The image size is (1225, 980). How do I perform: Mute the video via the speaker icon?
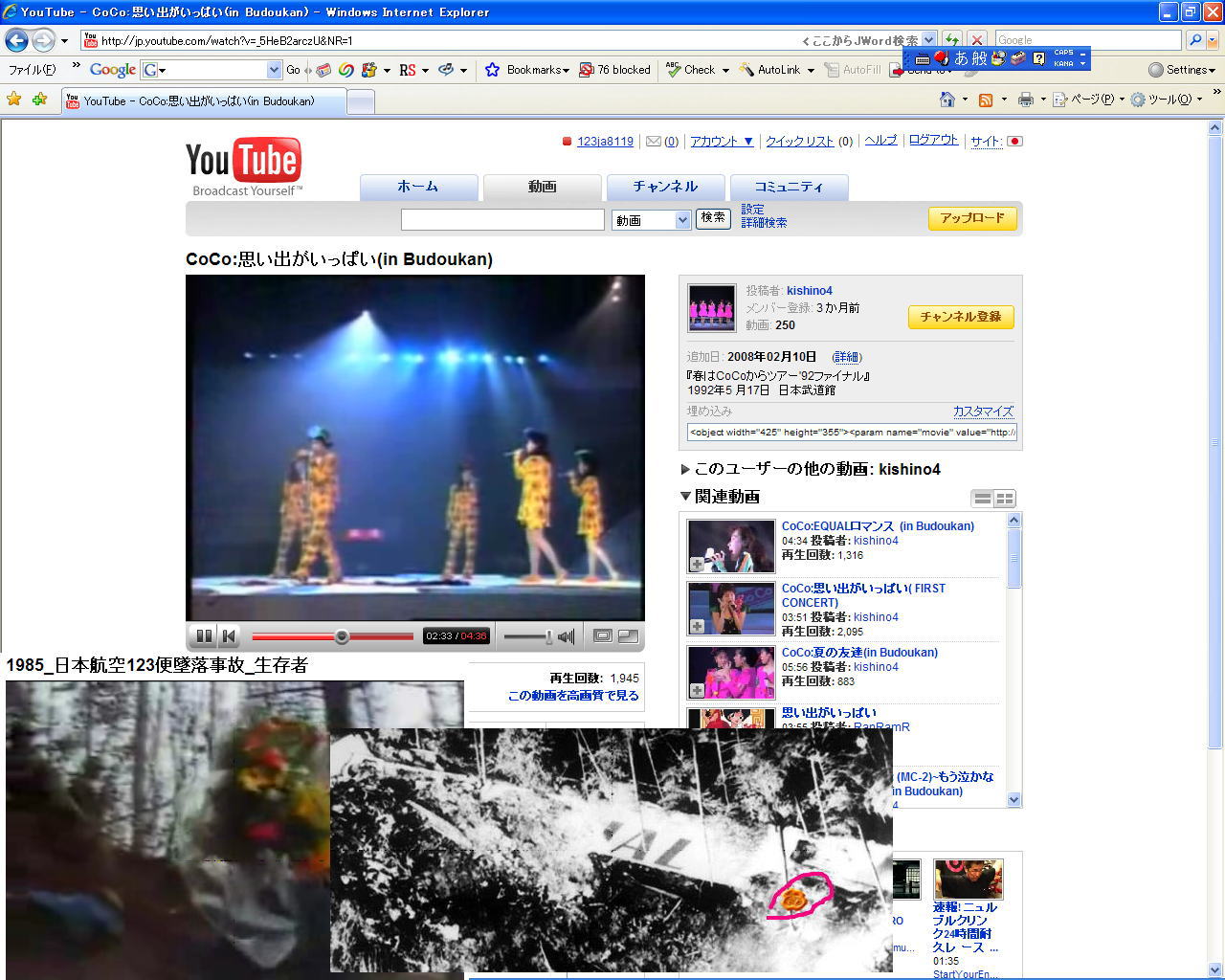click(x=567, y=636)
